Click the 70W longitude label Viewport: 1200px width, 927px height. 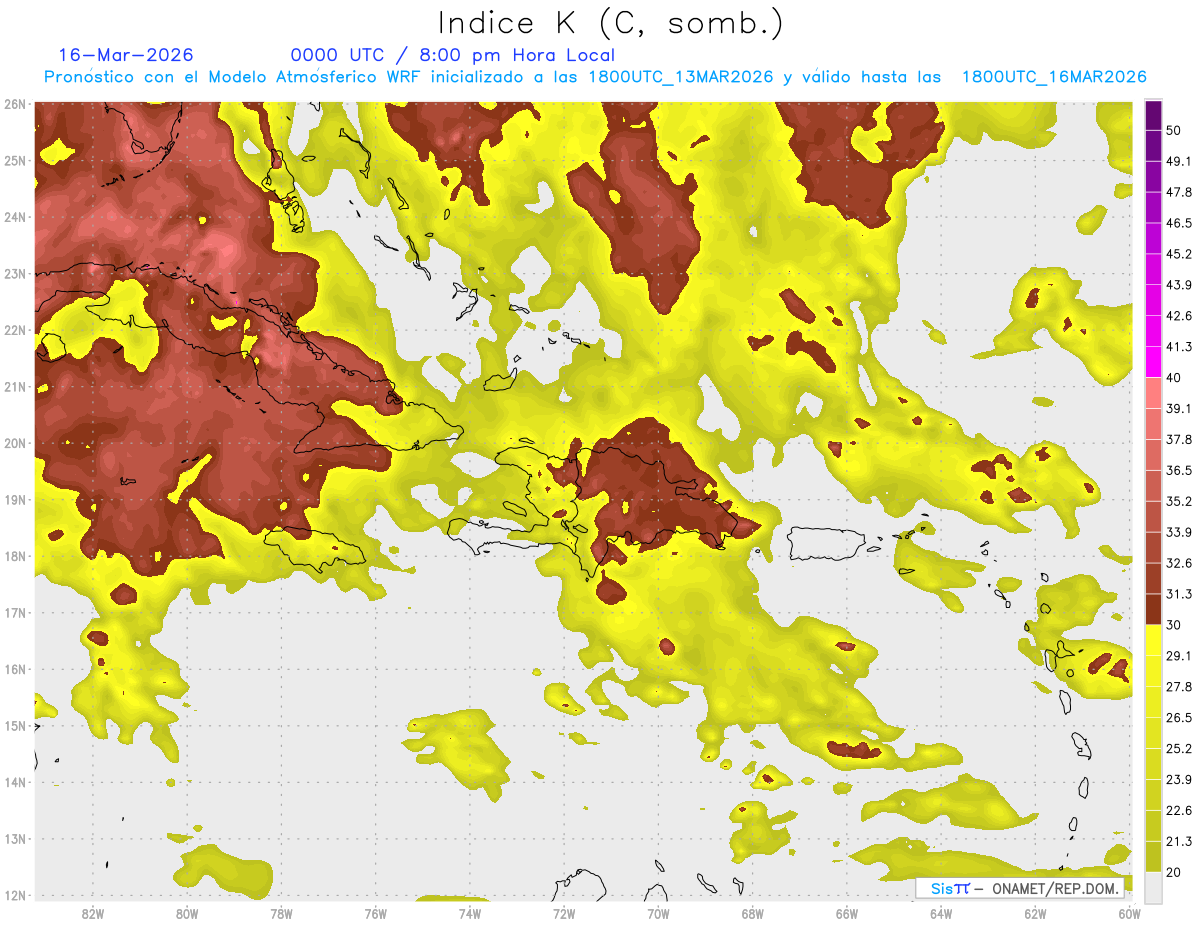click(x=658, y=913)
